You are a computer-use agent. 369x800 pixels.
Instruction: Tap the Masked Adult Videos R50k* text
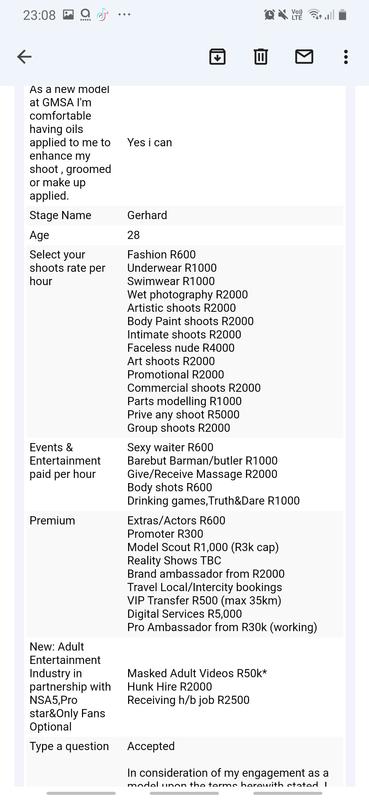(197, 673)
